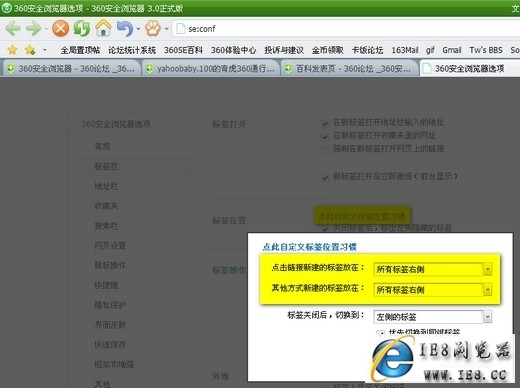
Task: Open dropdown next to Undo arrow
Action: tap(138, 29)
